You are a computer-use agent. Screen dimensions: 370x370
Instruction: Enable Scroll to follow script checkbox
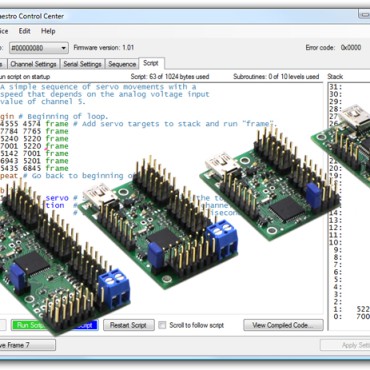coord(162,325)
